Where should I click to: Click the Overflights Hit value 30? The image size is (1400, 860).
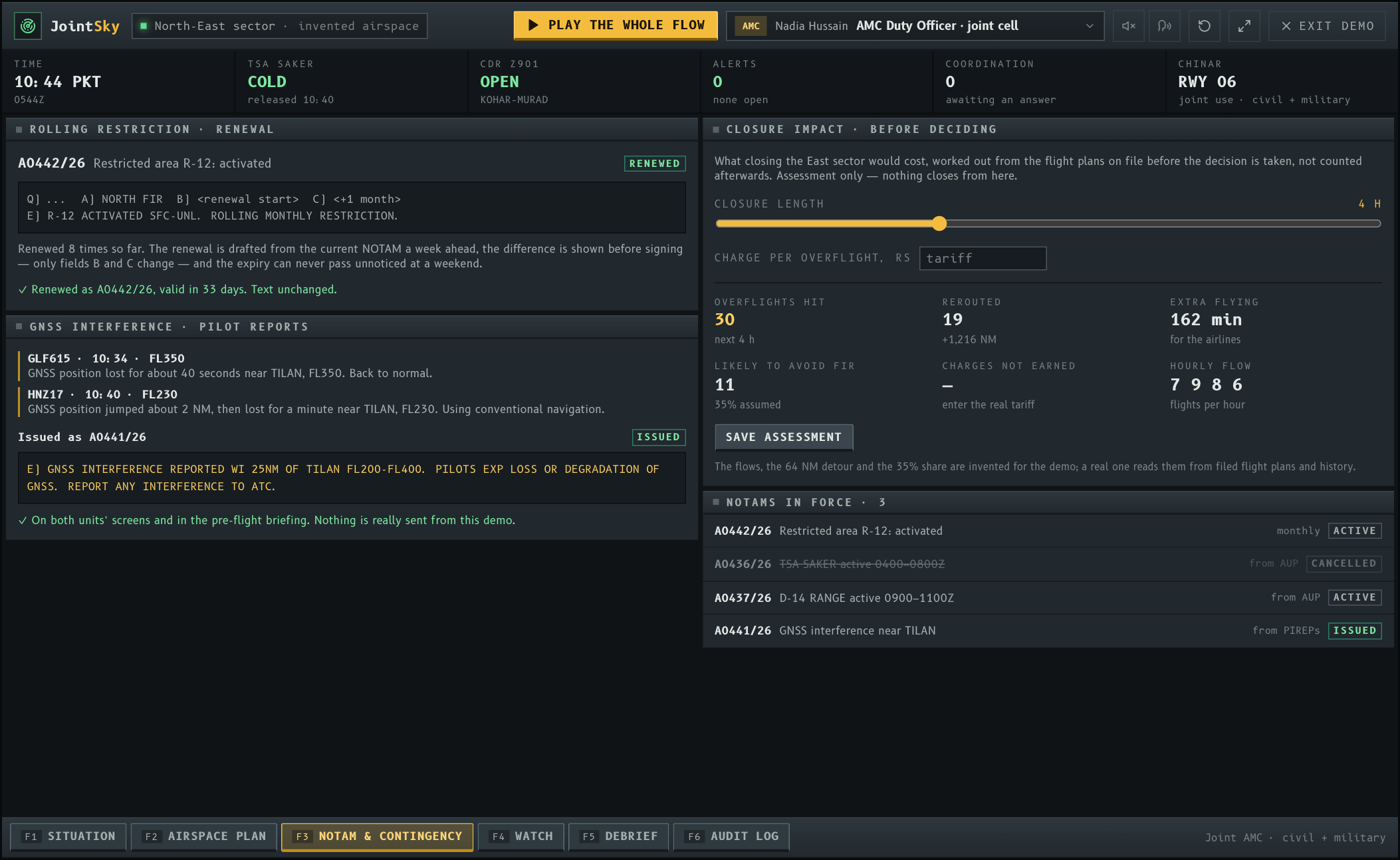tap(725, 320)
